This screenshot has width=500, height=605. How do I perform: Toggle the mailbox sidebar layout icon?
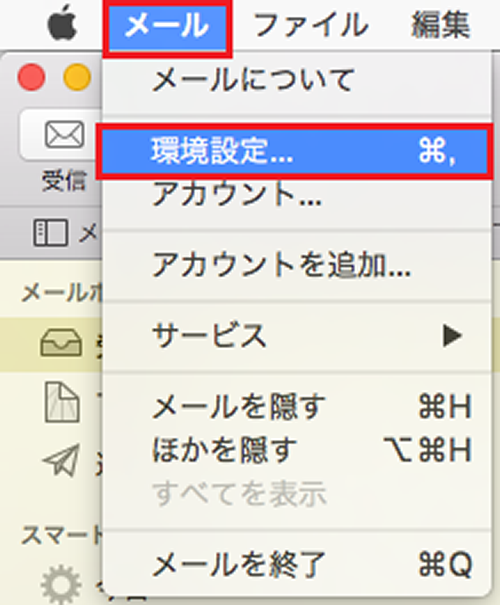point(51,233)
